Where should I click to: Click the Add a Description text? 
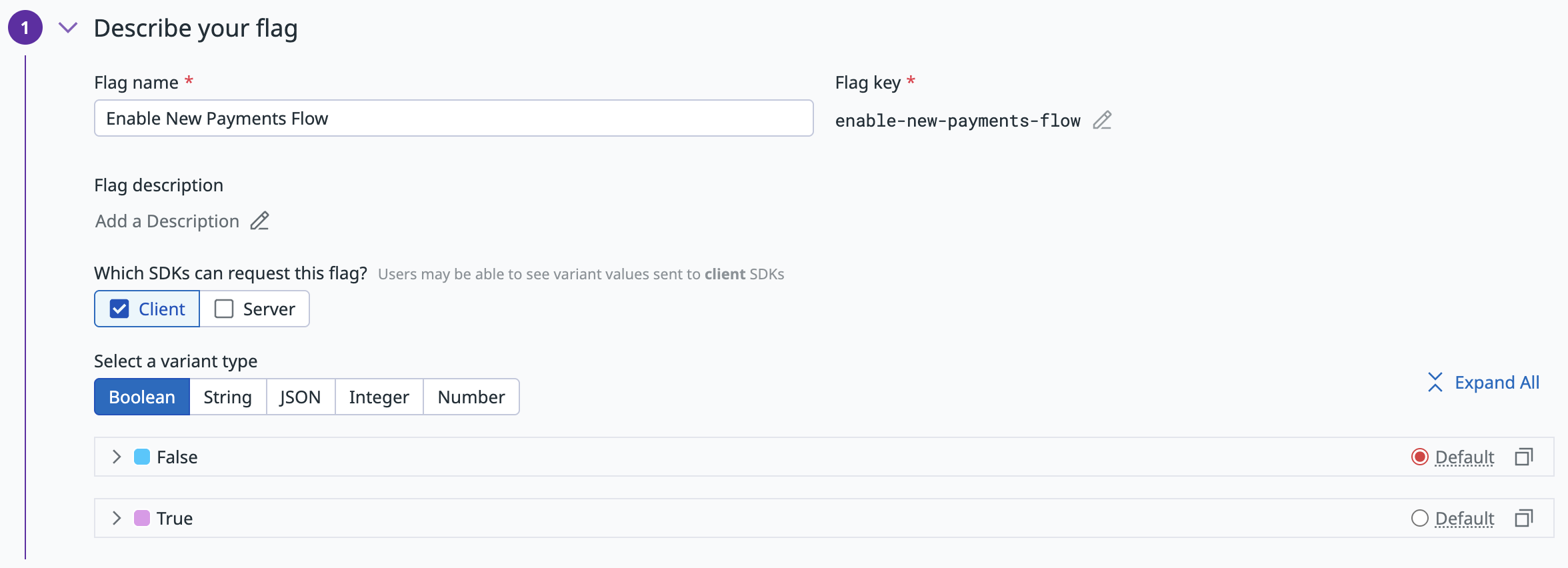pos(167,221)
